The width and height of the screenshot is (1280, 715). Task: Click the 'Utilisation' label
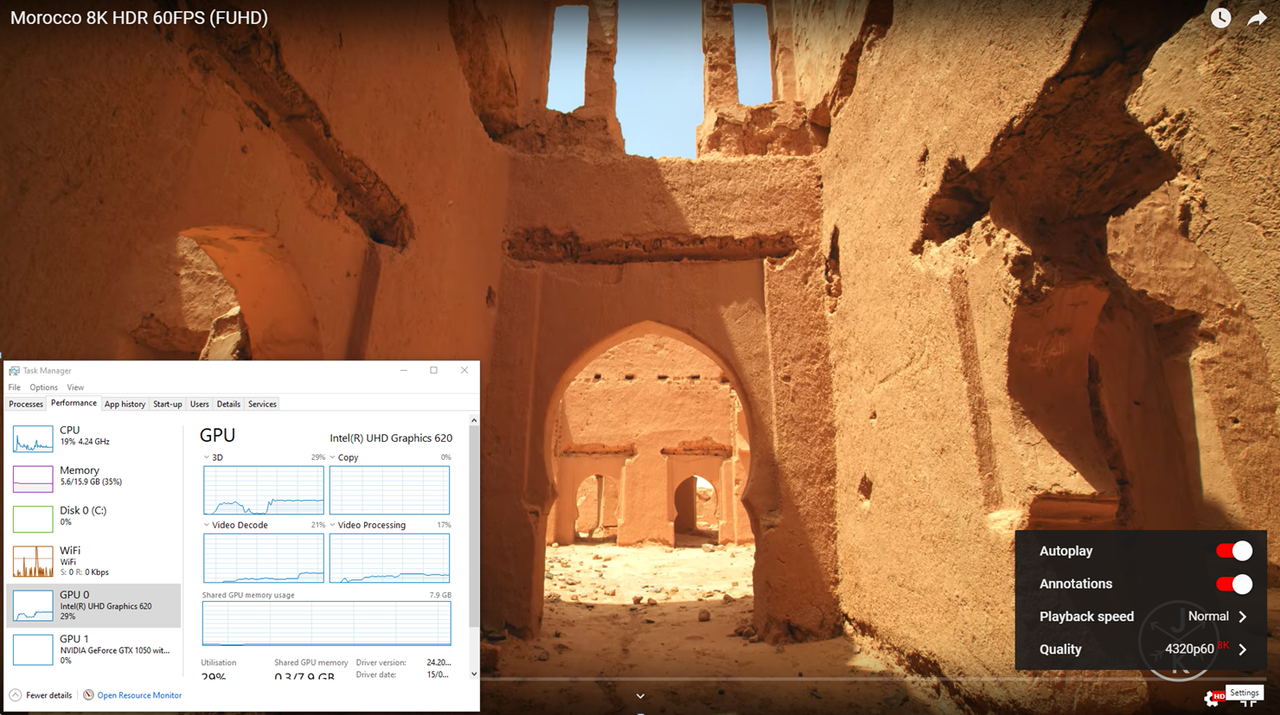tap(219, 662)
